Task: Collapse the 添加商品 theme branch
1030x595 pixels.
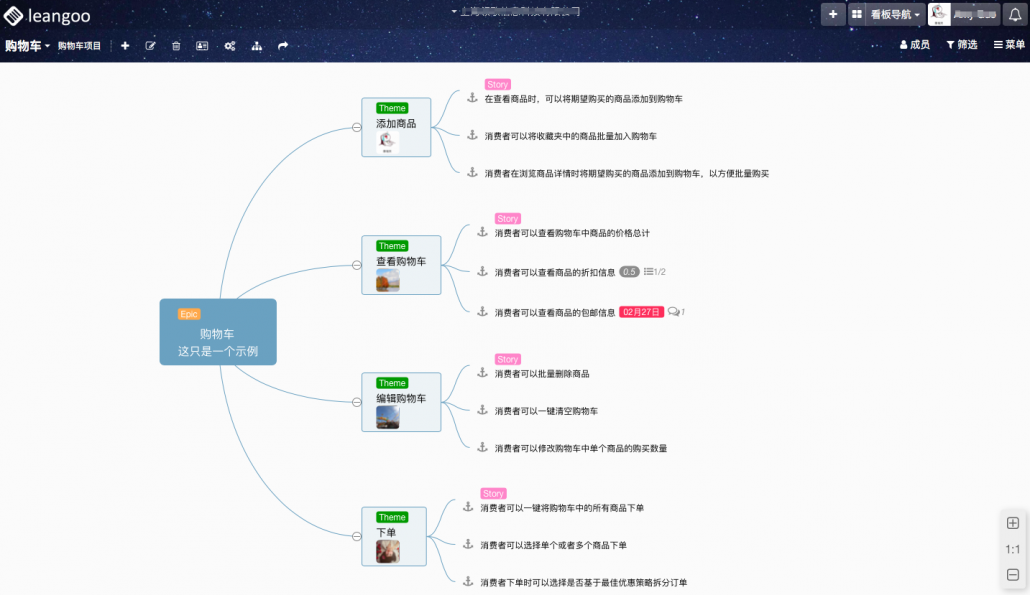Action: (357, 127)
